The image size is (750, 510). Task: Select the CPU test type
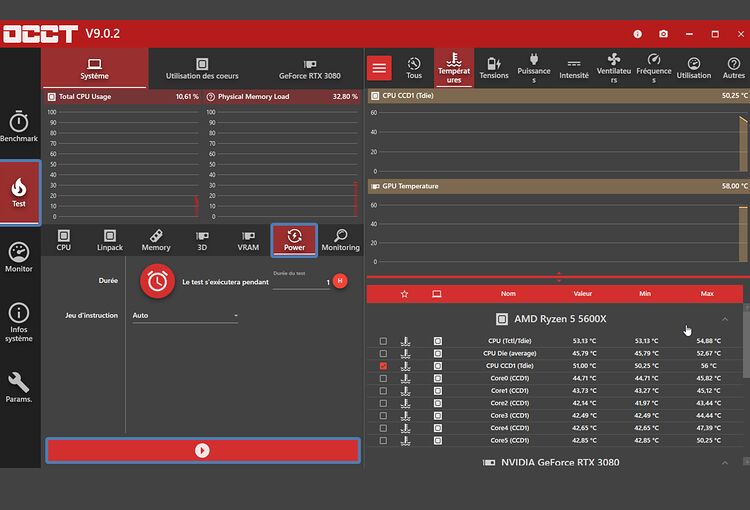click(64, 240)
